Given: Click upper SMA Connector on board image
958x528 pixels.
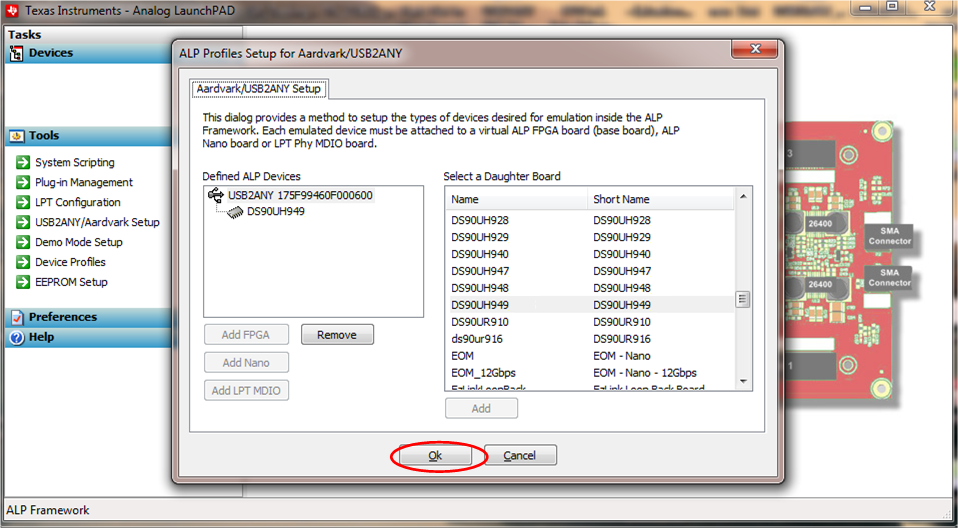Looking at the screenshot, I should [x=890, y=236].
